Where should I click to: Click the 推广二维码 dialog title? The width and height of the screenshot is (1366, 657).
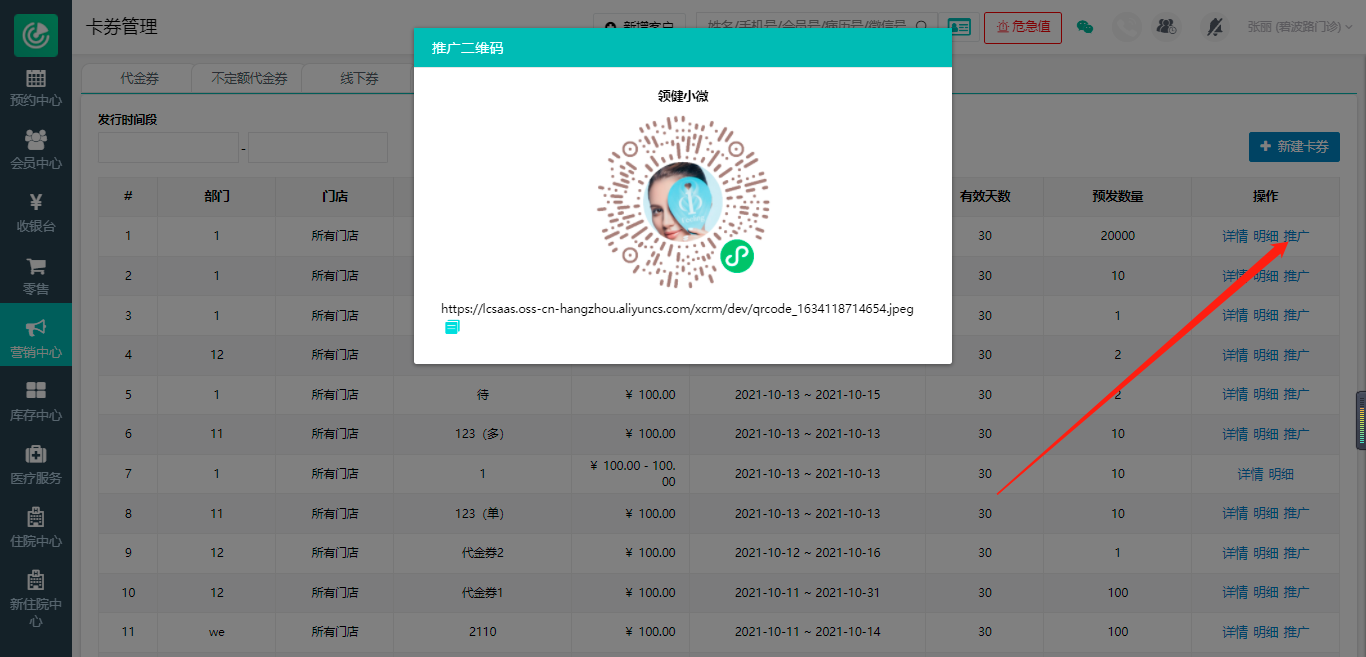tap(467, 48)
